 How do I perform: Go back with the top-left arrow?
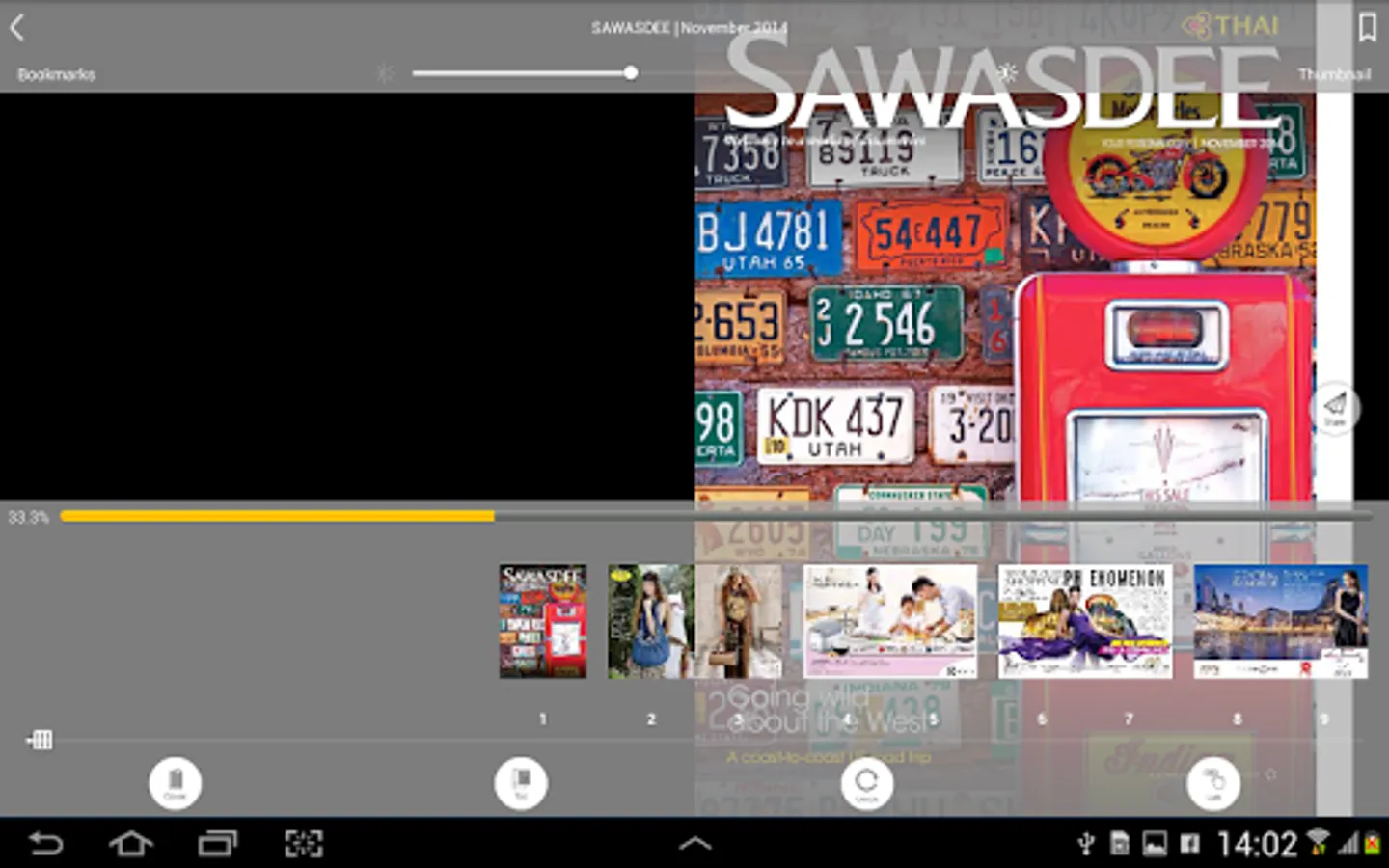(16, 28)
